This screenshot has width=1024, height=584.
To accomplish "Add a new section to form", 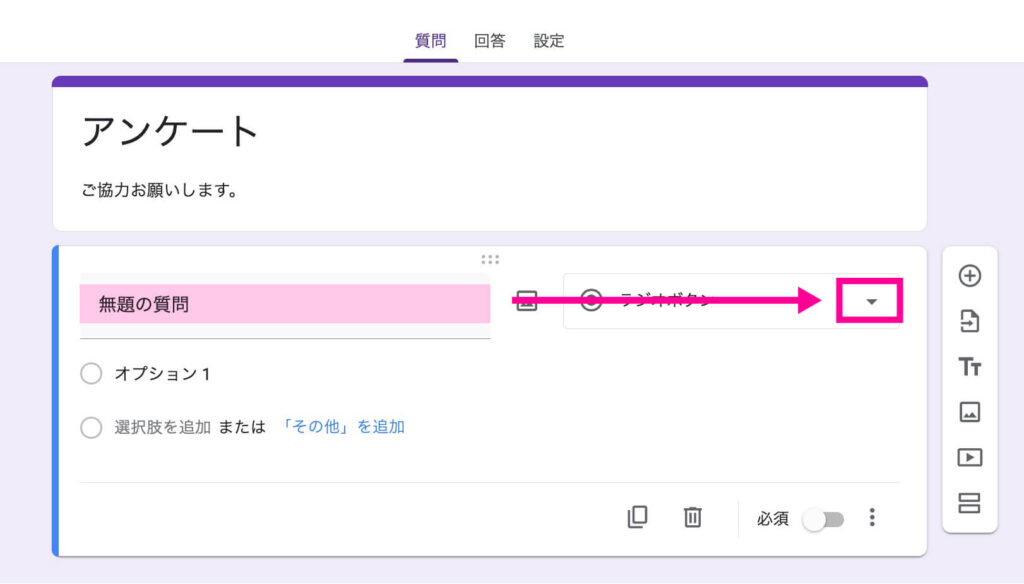I will click(x=969, y=502).
